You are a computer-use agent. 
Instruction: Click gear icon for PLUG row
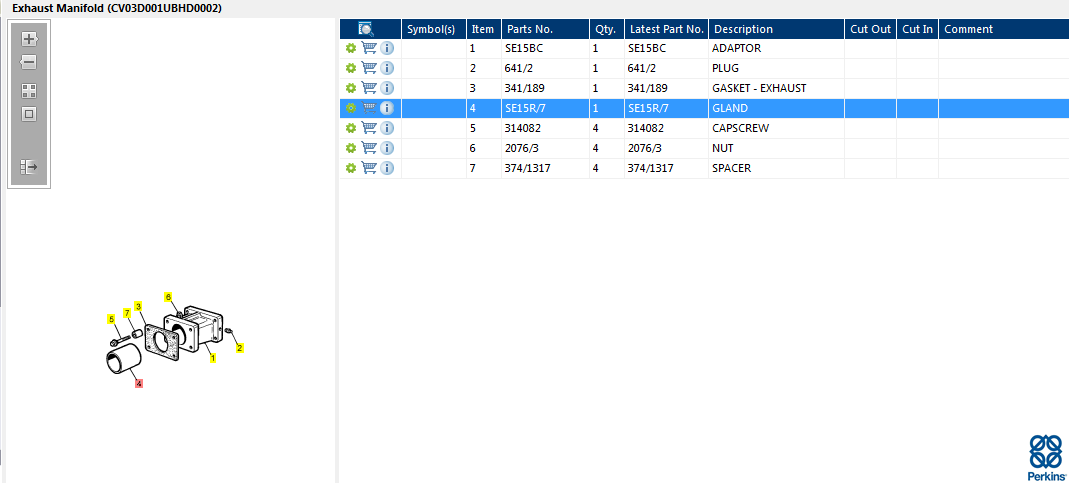coord(350,68)
